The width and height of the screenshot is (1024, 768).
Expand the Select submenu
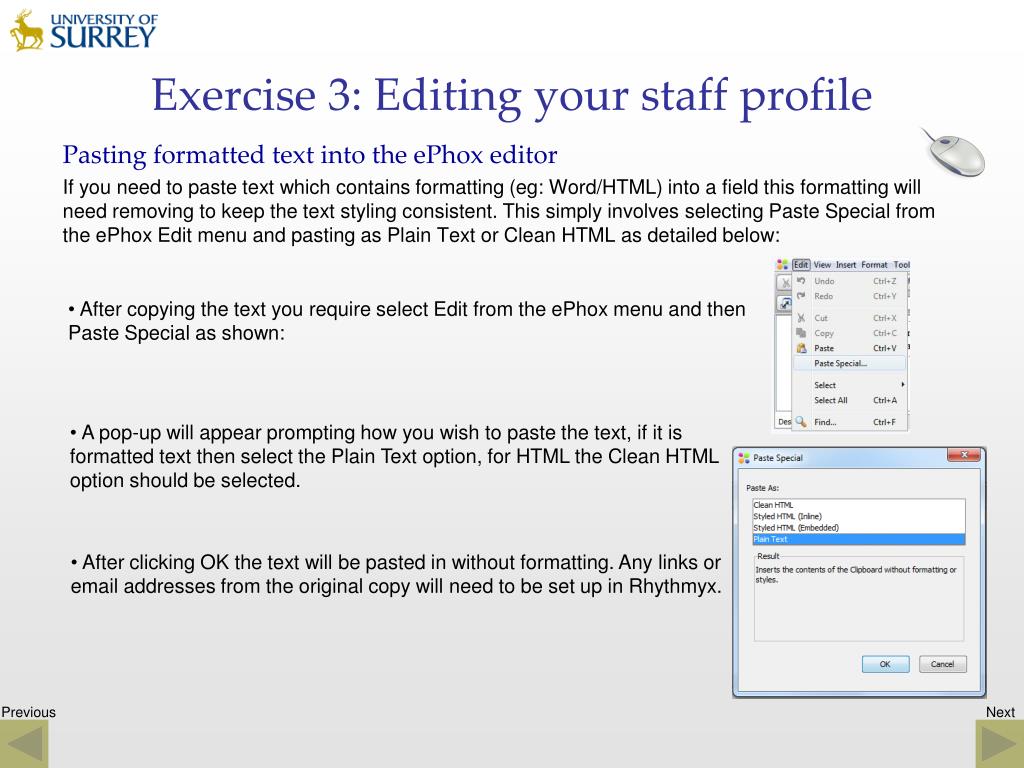[x=850, y=385]
